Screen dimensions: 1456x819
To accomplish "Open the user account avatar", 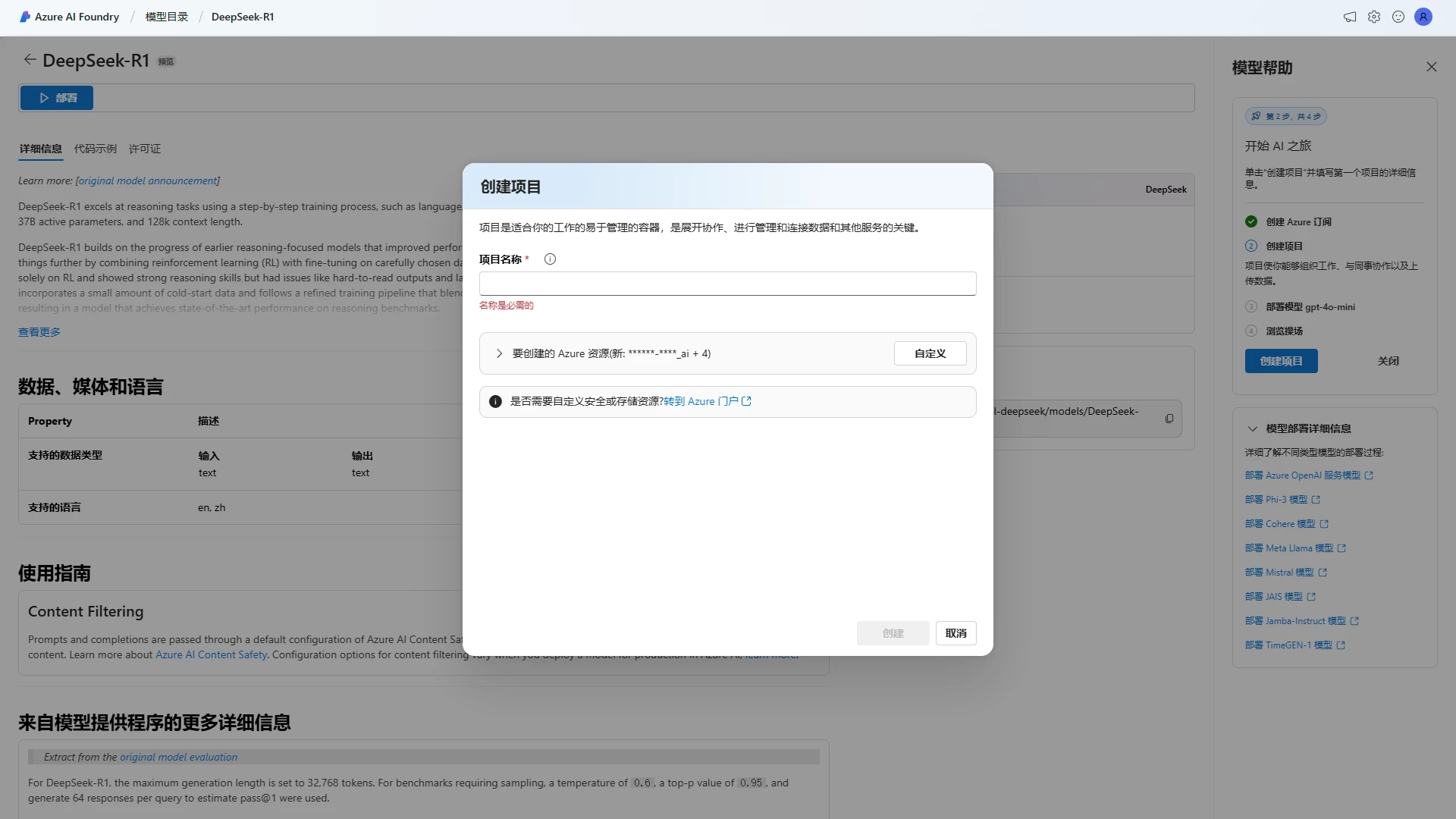I will [x=1423, y=16].
